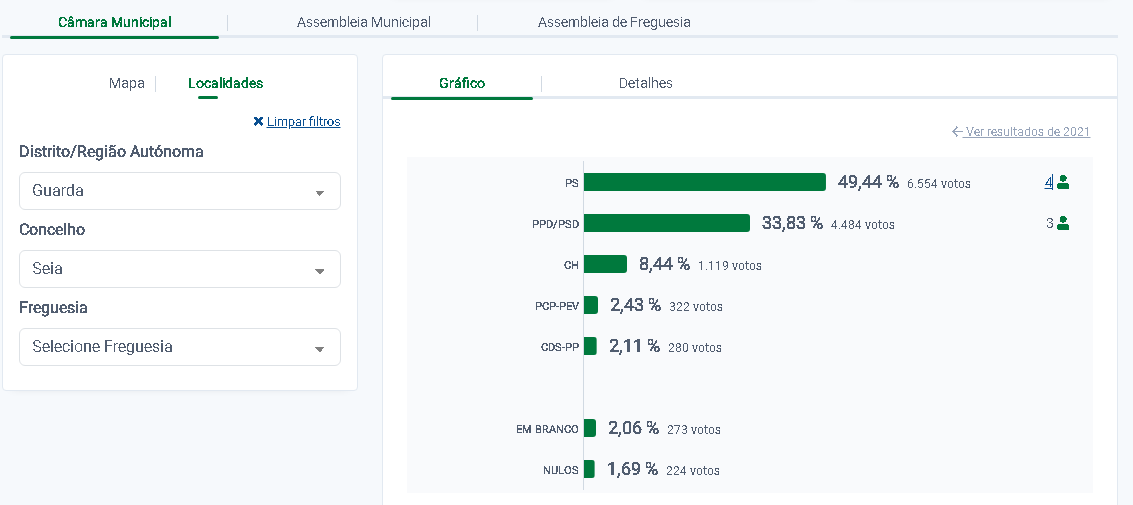The width and height of the screenshot is (1133, 505).
Task: Click the PS seats number 4 link
Action: tap(1048, 182)
